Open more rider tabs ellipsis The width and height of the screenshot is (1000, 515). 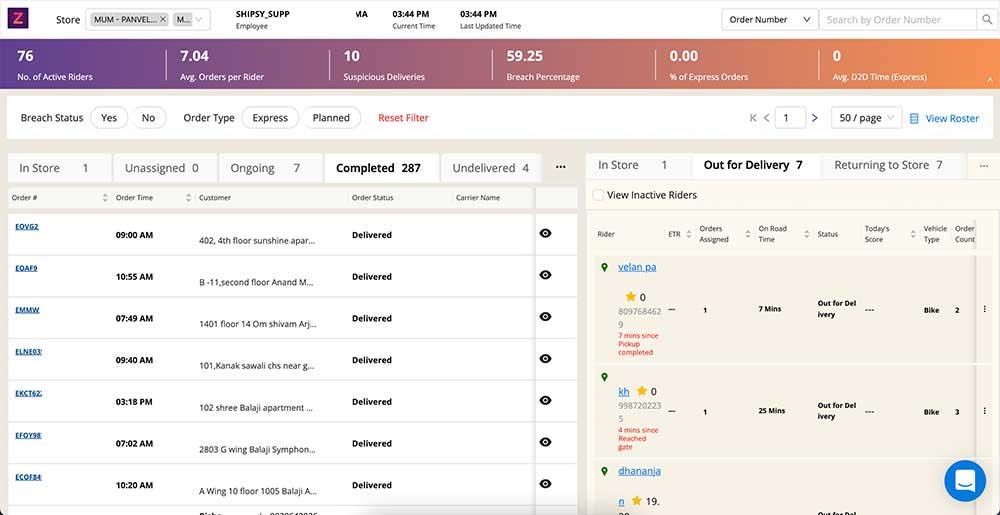(x=983, y=166)
